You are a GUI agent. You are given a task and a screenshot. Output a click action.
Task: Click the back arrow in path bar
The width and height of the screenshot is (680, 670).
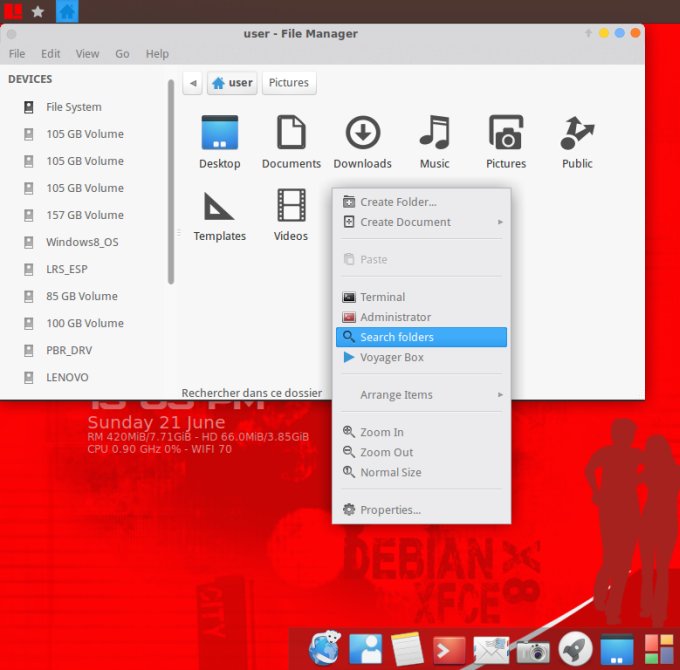(x=193, y=83)
